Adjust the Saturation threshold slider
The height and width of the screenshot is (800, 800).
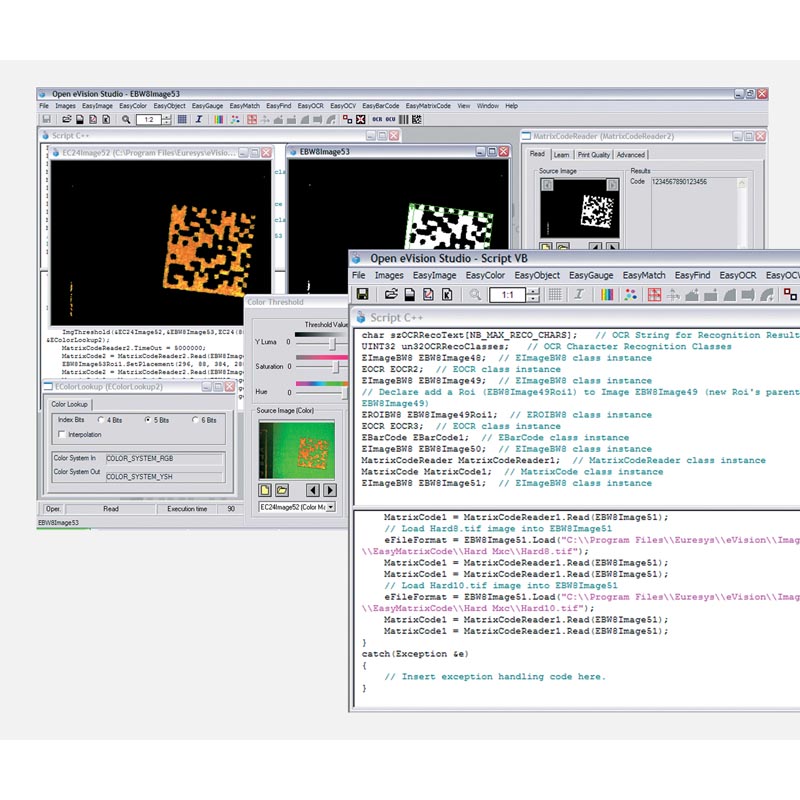point(335,367)
